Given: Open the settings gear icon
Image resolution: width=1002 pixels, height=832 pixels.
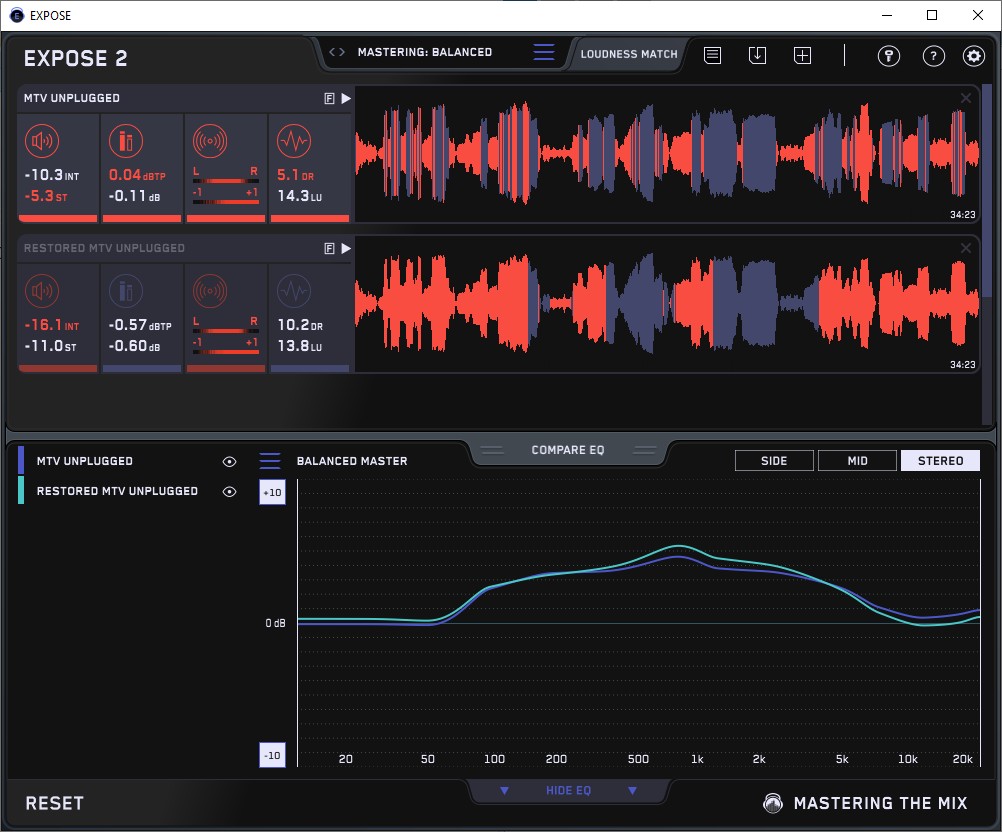Looking at the screenshot, I should pos(973,56).
